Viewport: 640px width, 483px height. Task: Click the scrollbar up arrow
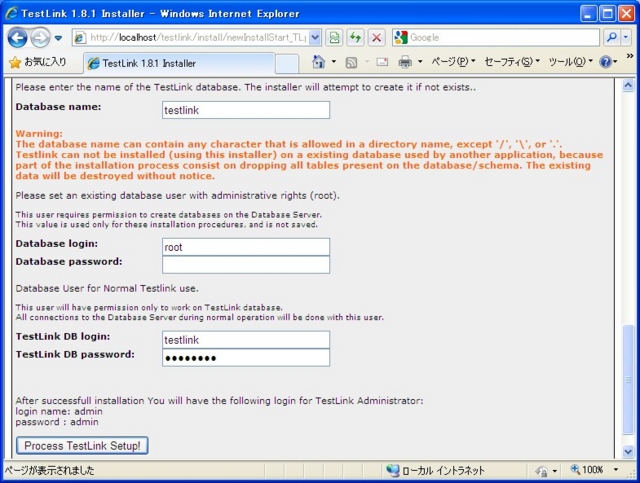[x=628, y=85]
